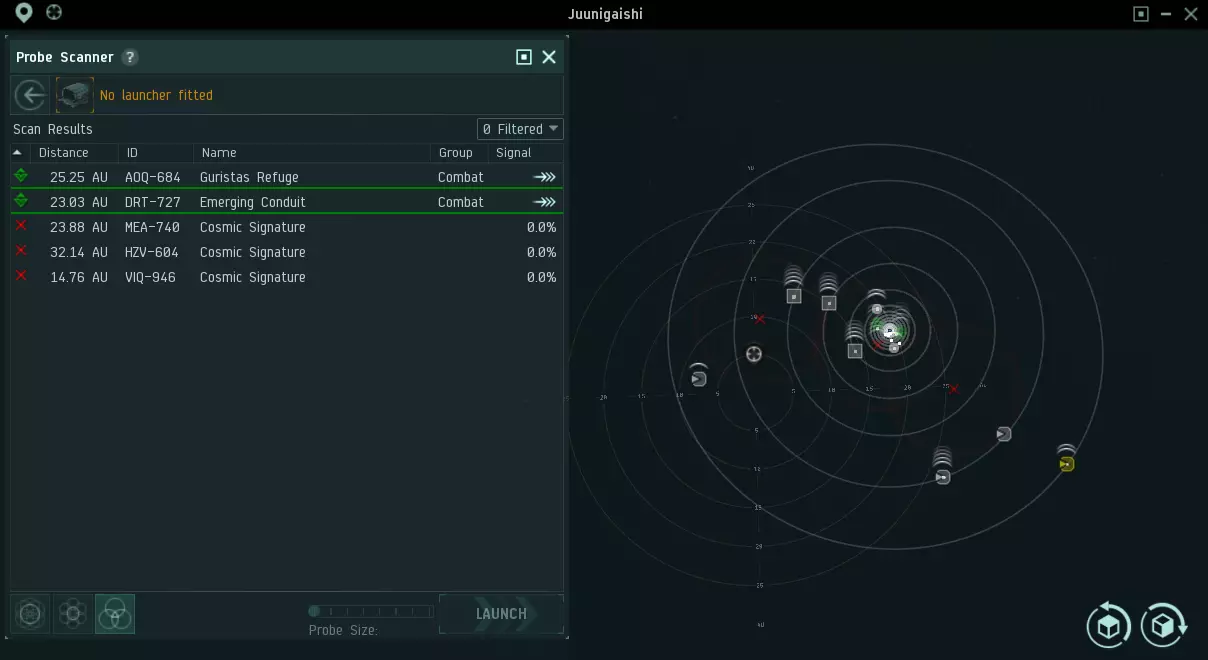Select the red X signature near map center-right
This screenshot has height=660, width=1208.
tap(953, 389)
